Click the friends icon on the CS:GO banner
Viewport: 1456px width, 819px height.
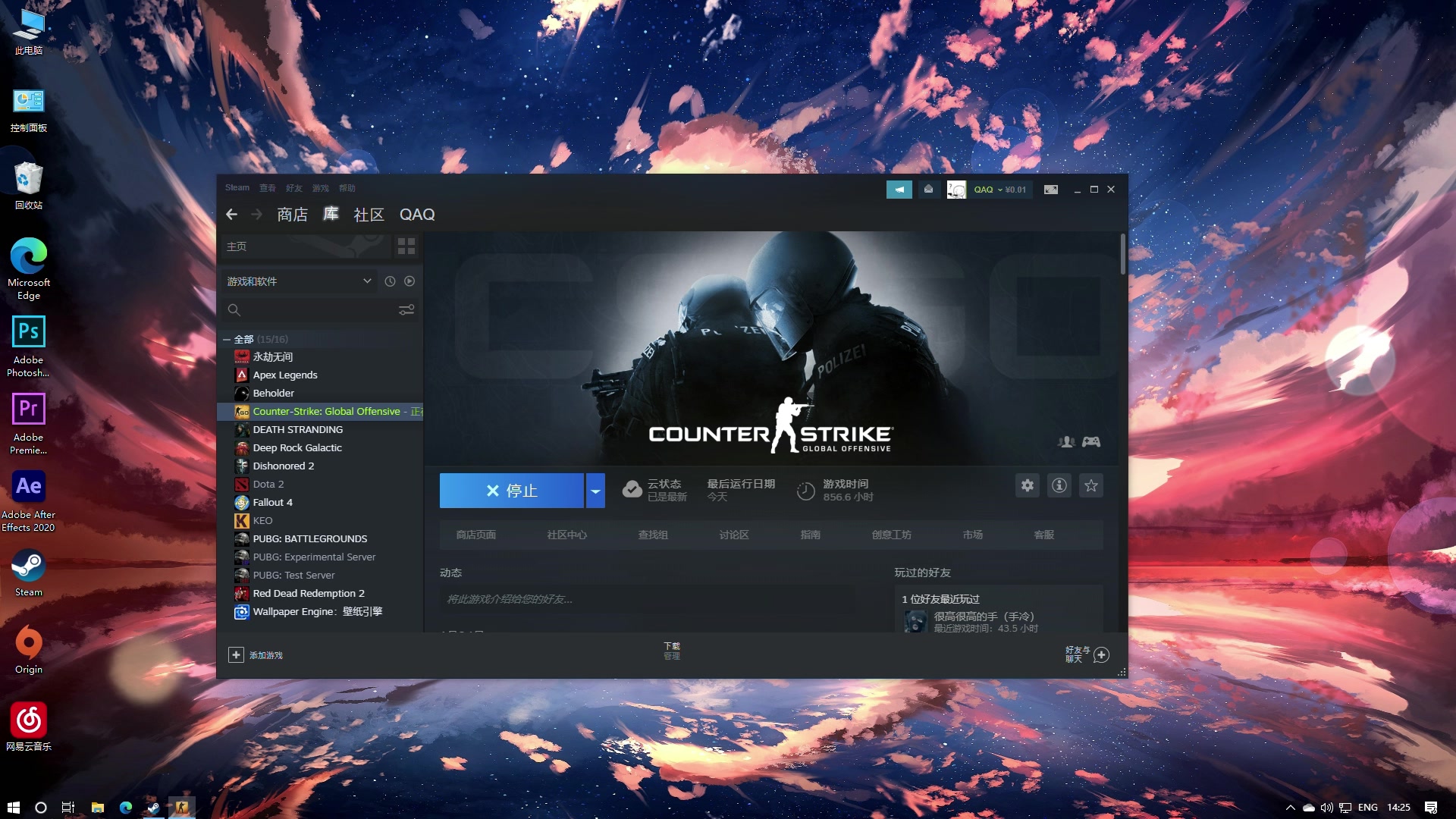click(x=1066, y=441)
